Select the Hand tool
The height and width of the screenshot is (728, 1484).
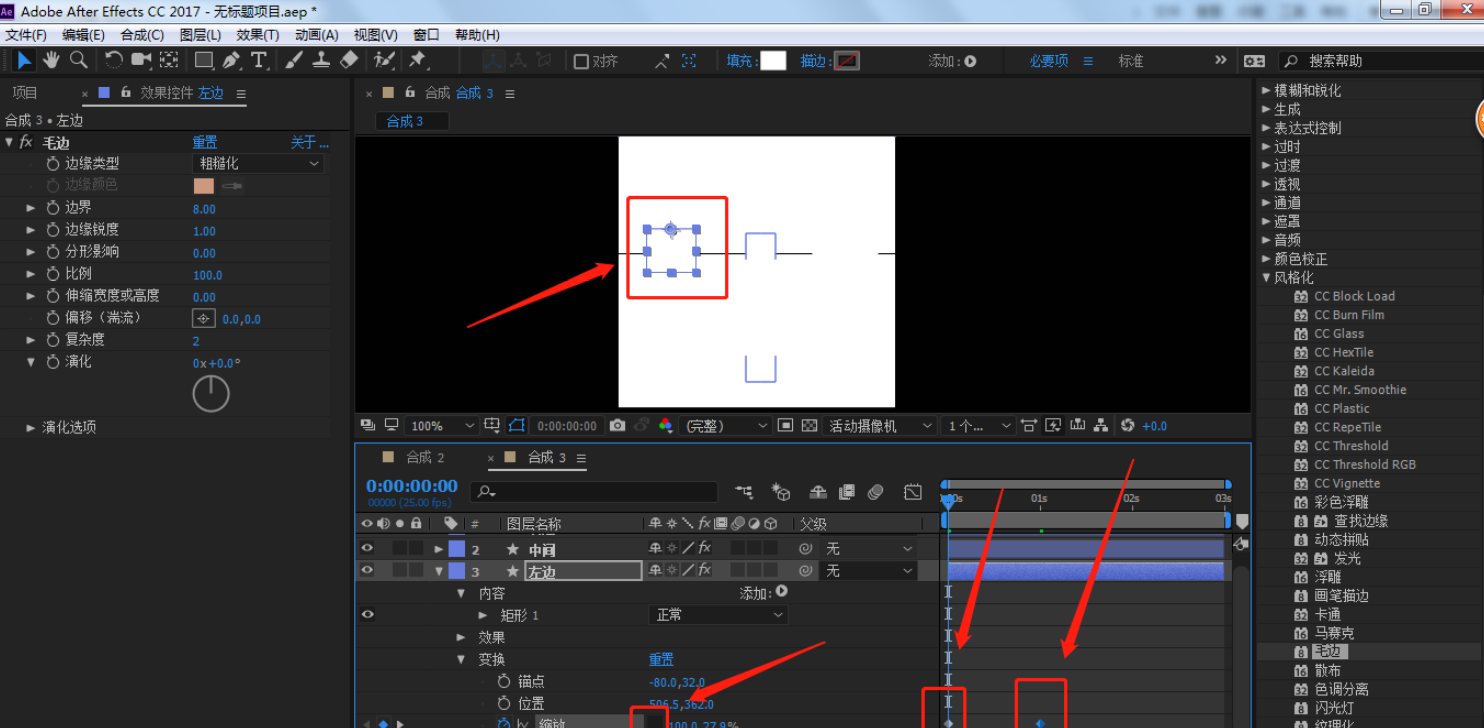pos(51,61)
